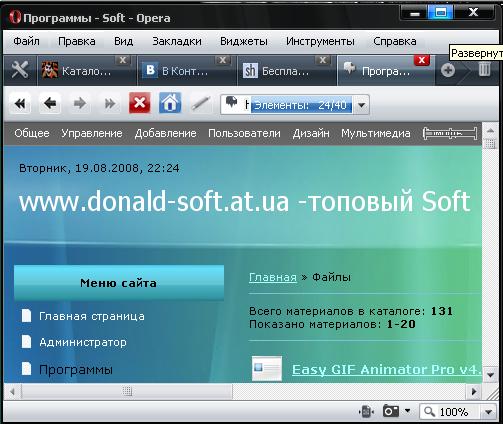503x424 pixels.
Task: Open the Правка menu
Action: [x=77, y=41]
